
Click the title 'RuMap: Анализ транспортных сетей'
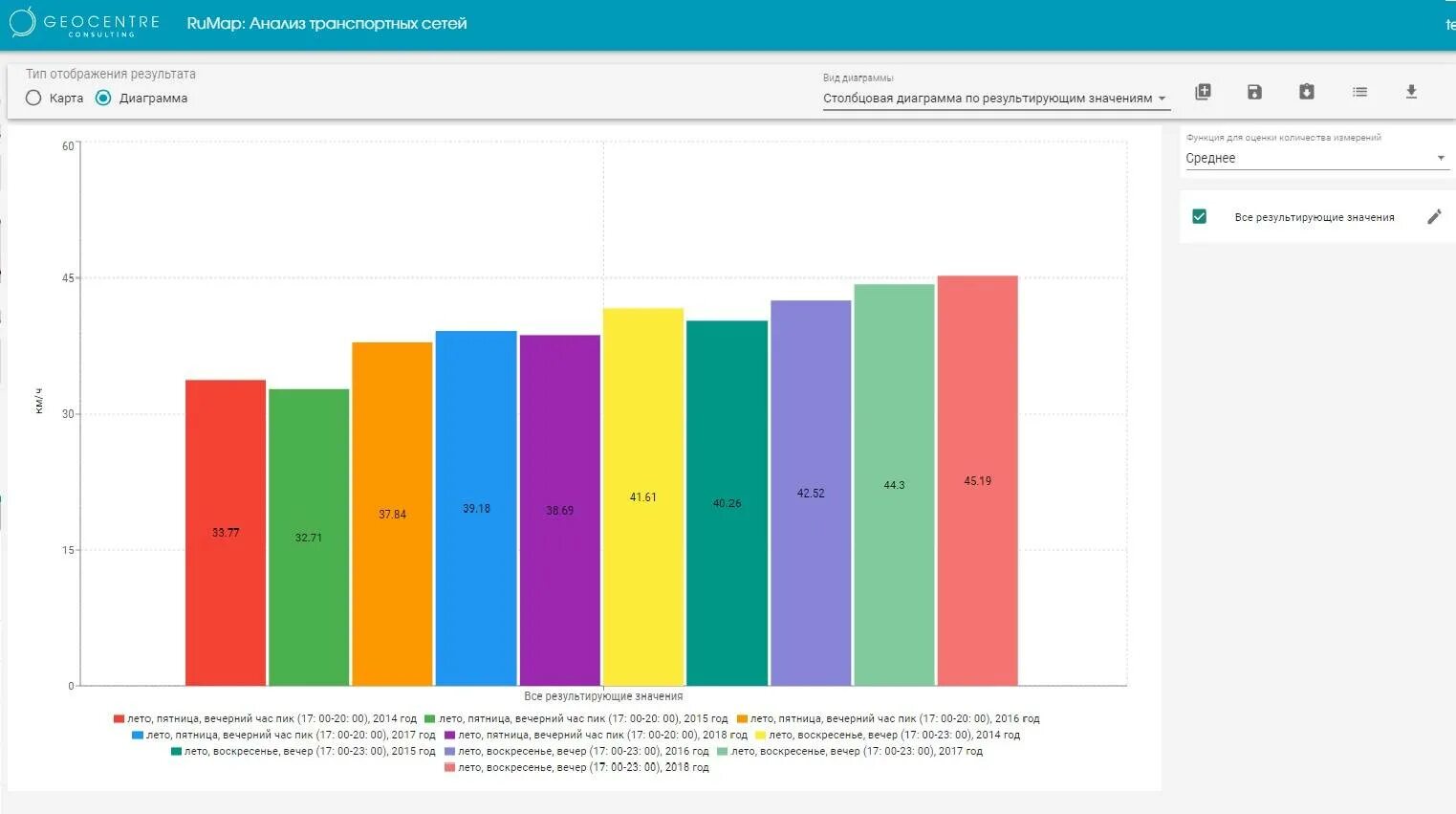327,23
